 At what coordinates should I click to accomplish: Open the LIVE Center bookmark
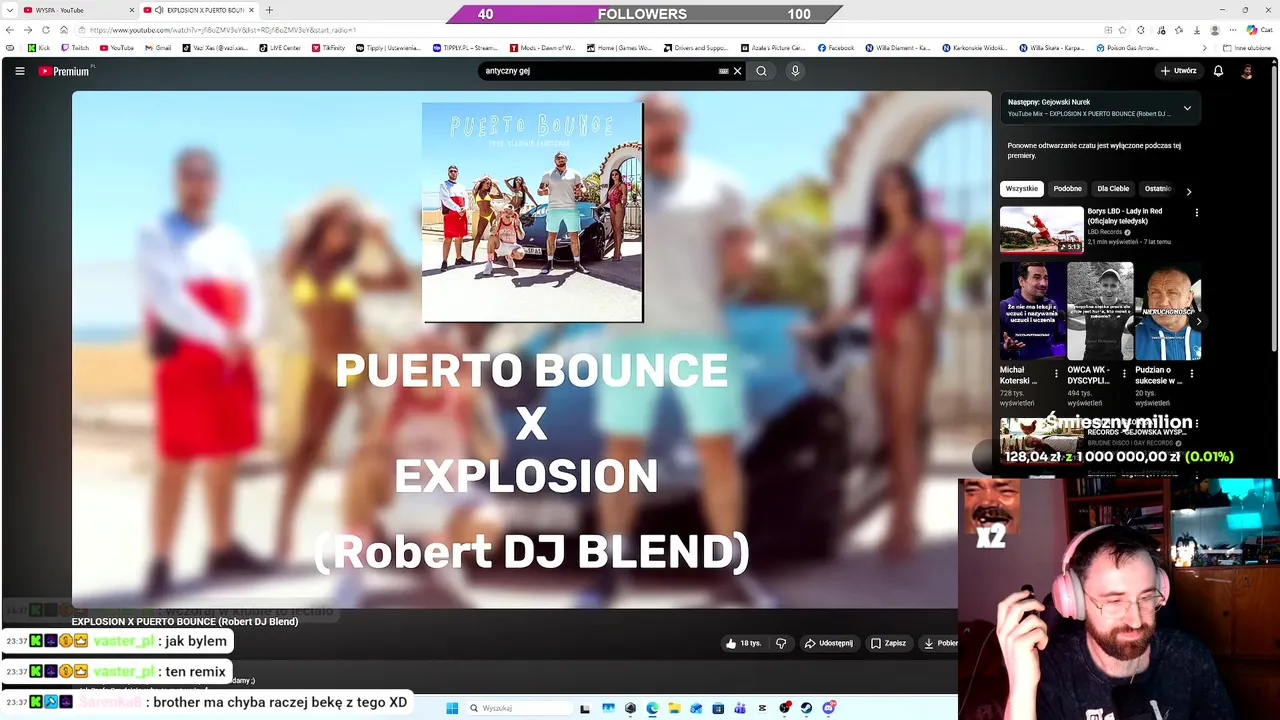click(280, 48)
